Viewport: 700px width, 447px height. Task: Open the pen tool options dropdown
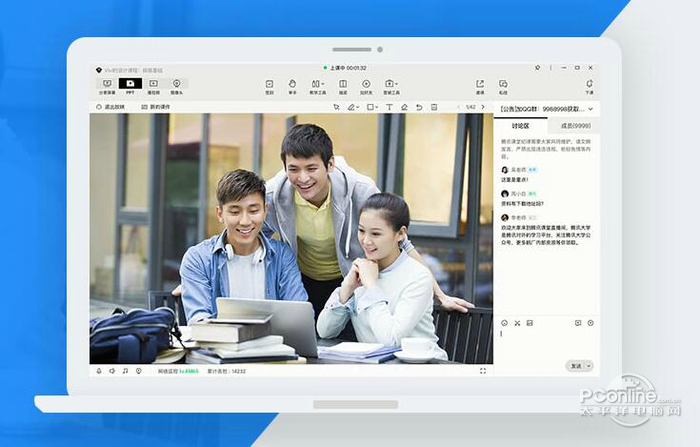coord(359,107)
